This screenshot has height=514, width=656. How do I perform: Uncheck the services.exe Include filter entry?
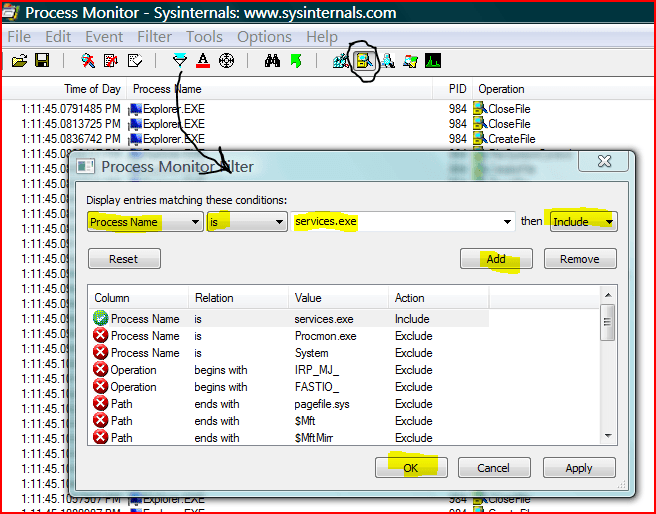tap(100, 319)
